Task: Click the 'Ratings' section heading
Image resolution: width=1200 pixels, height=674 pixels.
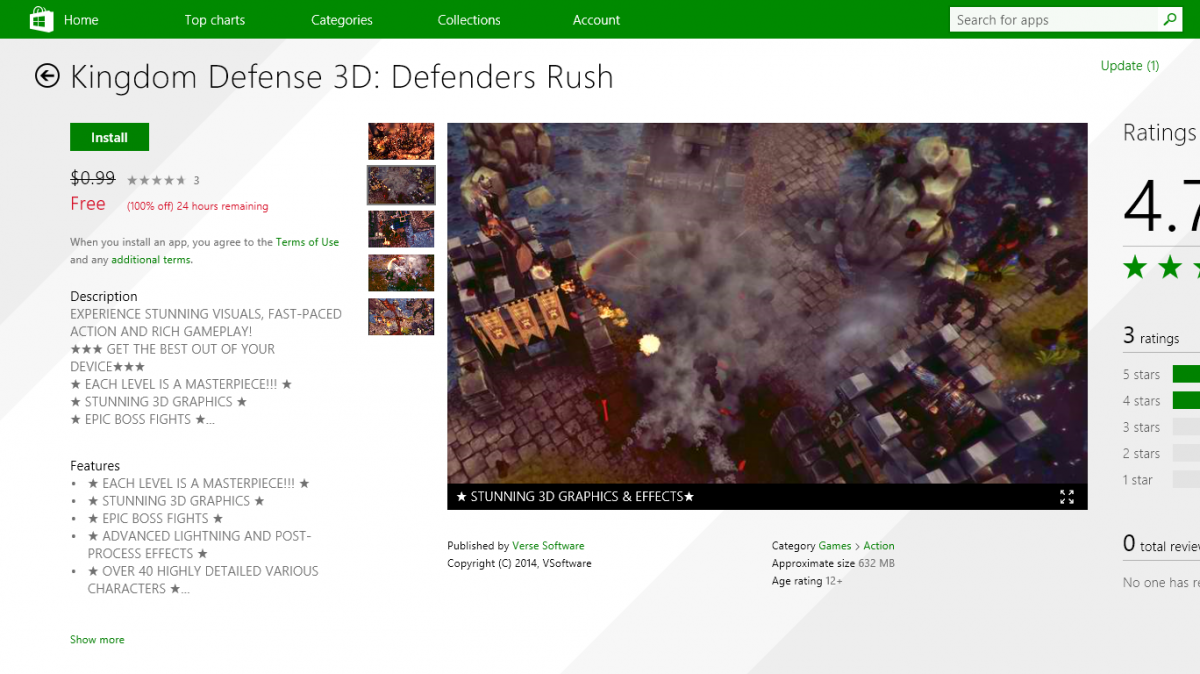Action: pyautogui.click(x=1160, y=133)
